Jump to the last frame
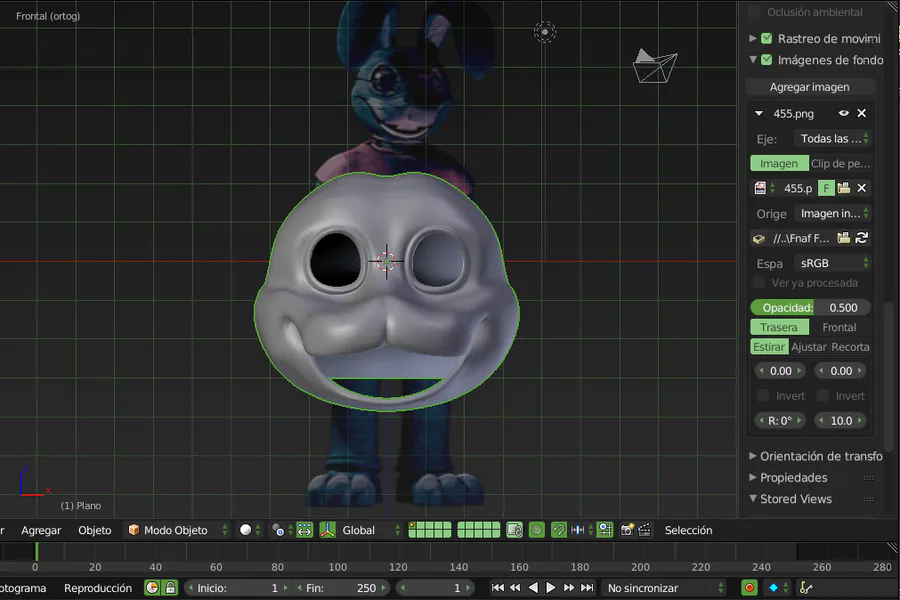The image size is (900, 600). pyautogui.click(x=587, y=587)
